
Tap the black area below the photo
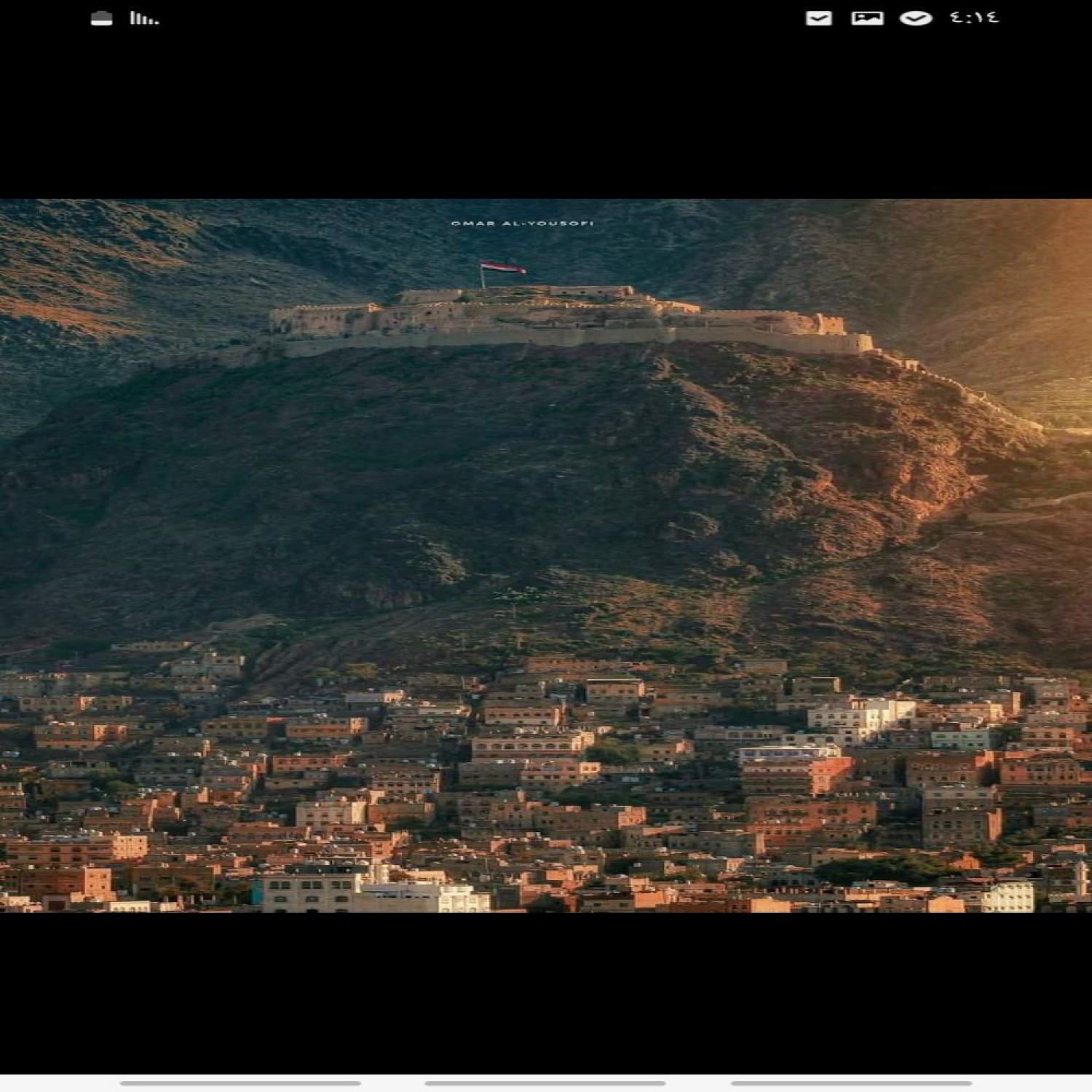[546, 990]
